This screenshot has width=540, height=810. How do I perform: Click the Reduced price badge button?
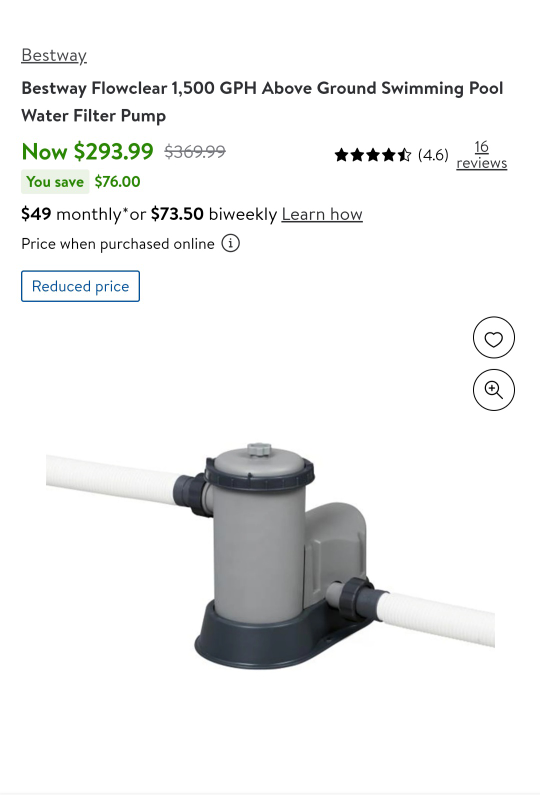click(x=81, y=286)
